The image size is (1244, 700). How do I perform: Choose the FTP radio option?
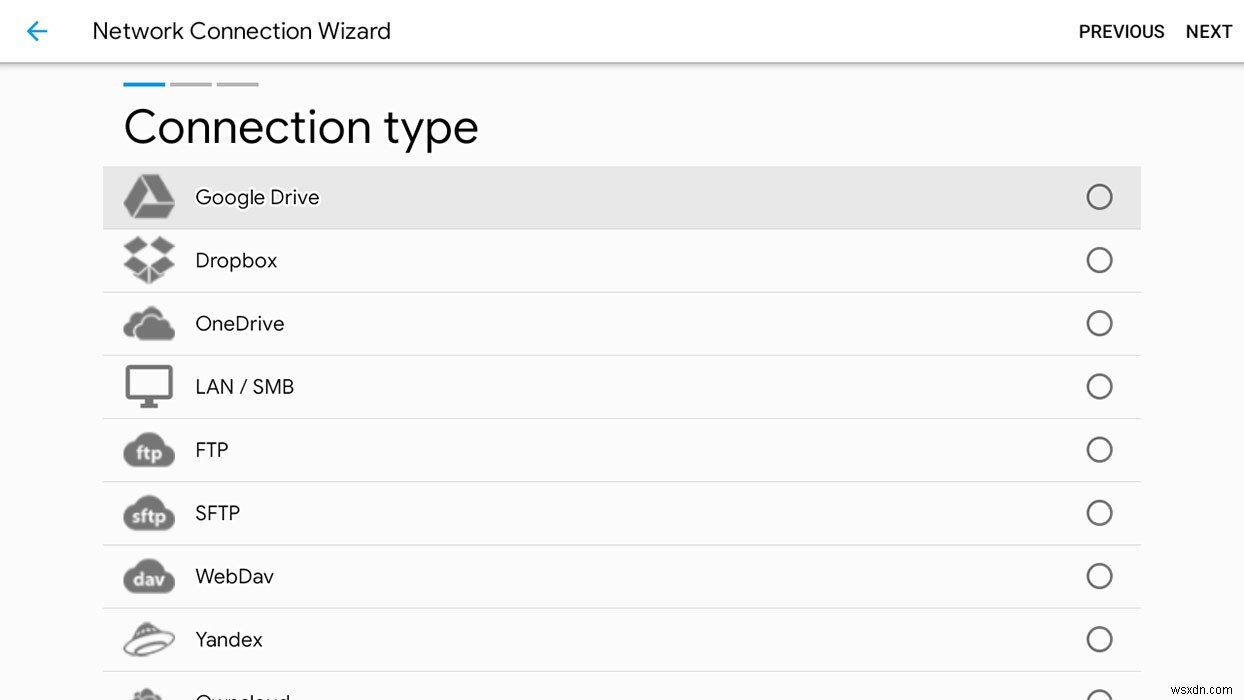(1099, 450)
